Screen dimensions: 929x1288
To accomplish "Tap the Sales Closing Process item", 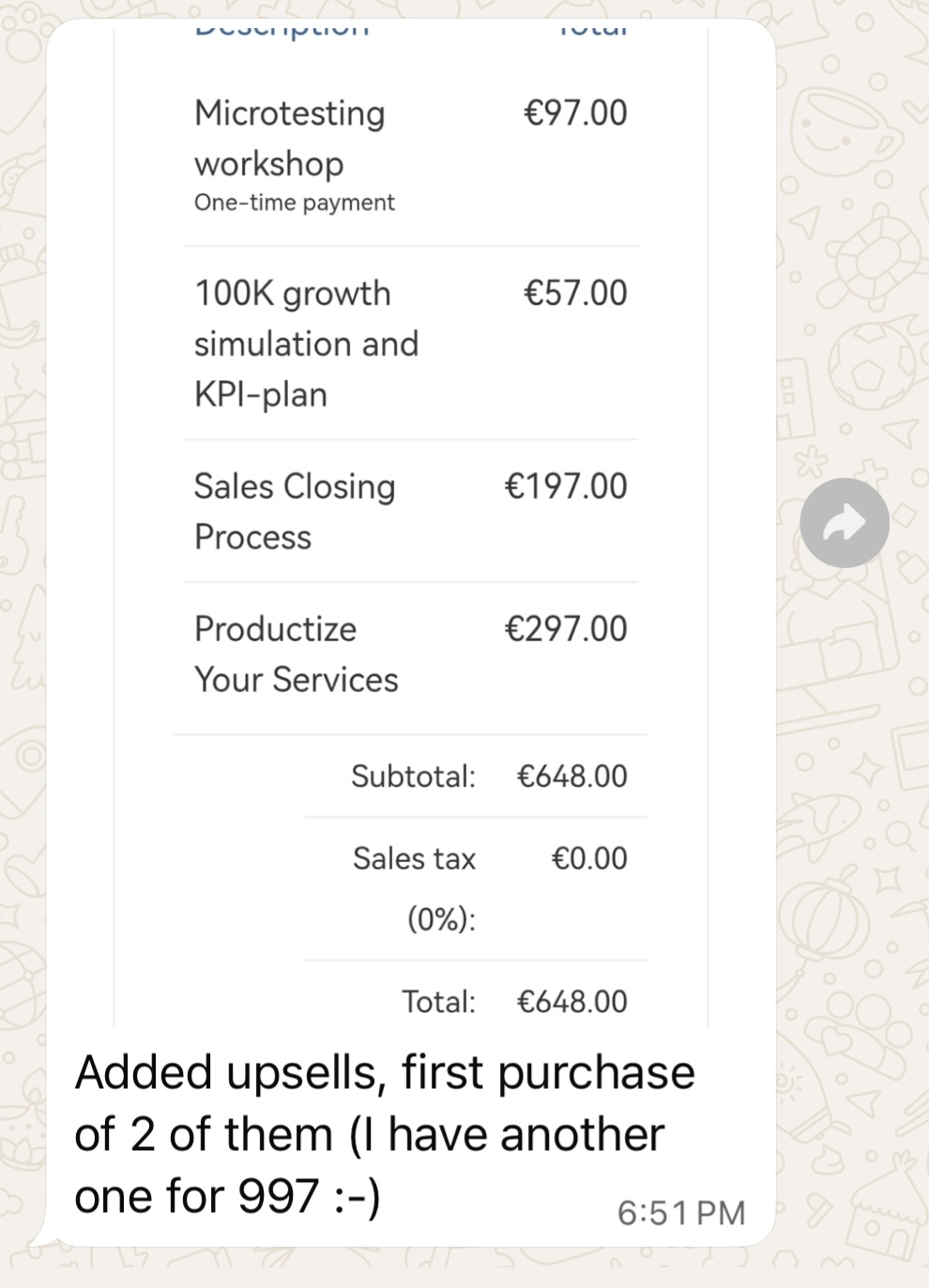I will point(294,512).
